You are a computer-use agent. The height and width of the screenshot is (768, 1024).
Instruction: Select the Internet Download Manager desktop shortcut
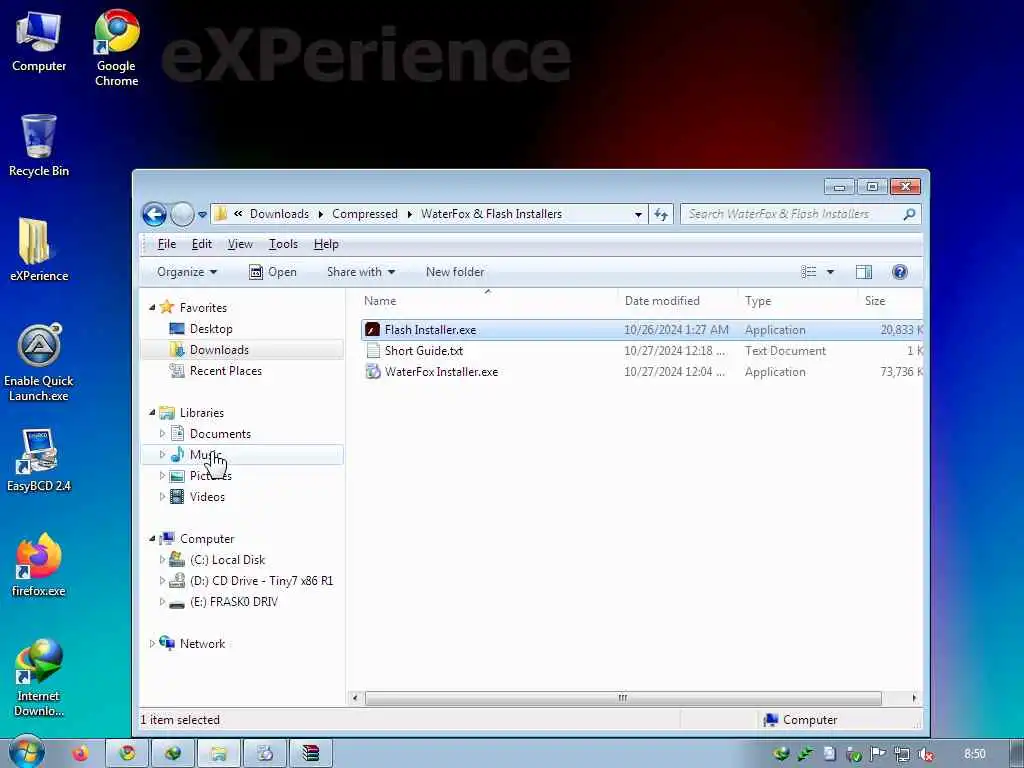point(39,678)
